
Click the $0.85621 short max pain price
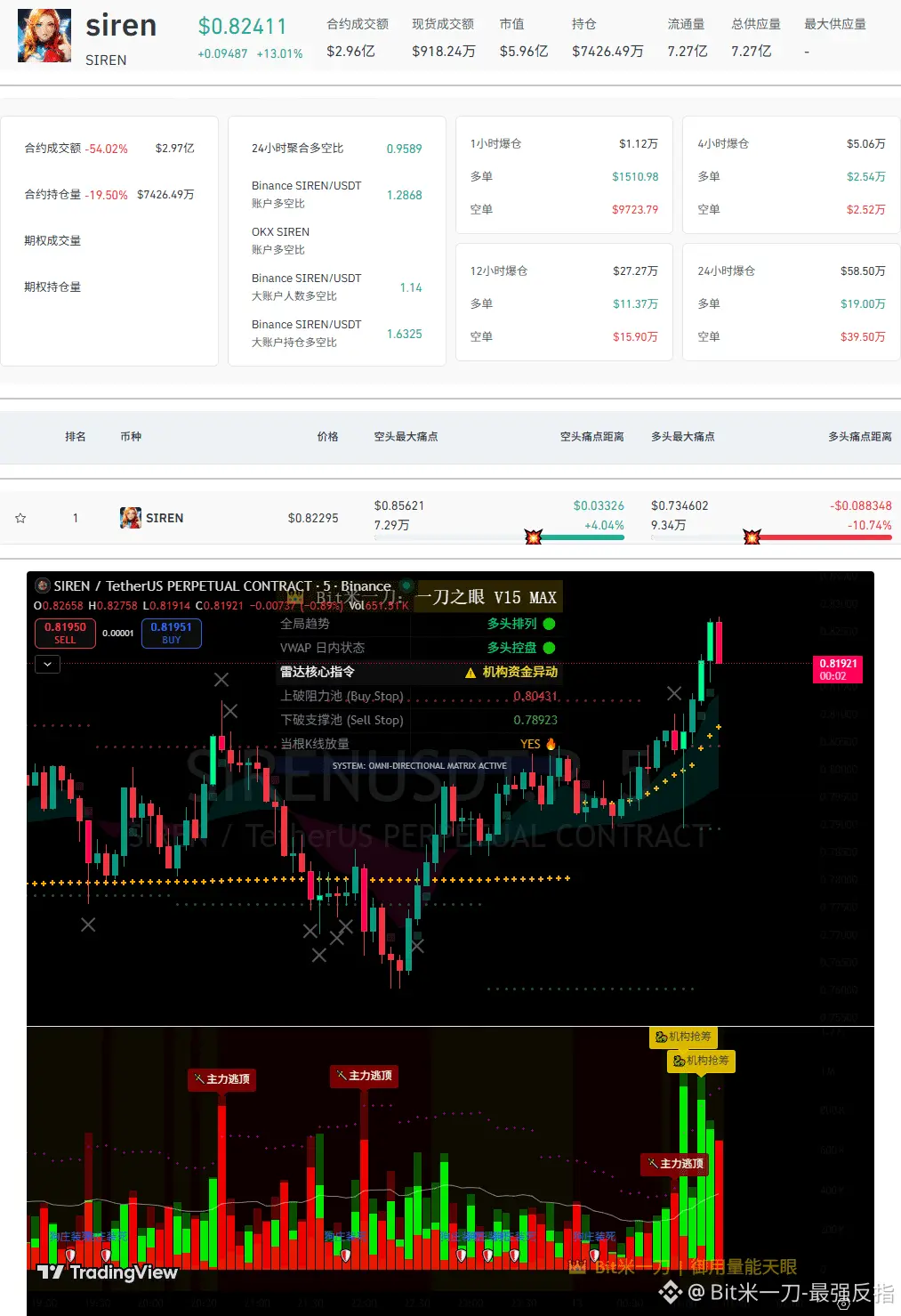[x=399, y=505]
